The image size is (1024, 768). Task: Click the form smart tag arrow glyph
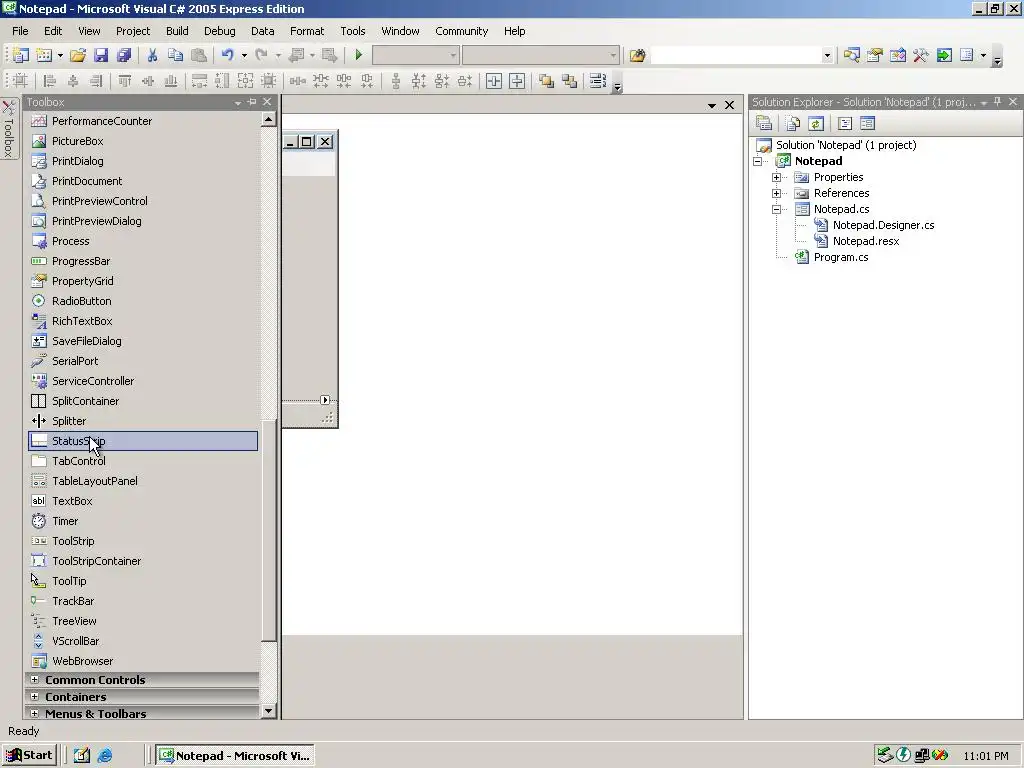325,400
